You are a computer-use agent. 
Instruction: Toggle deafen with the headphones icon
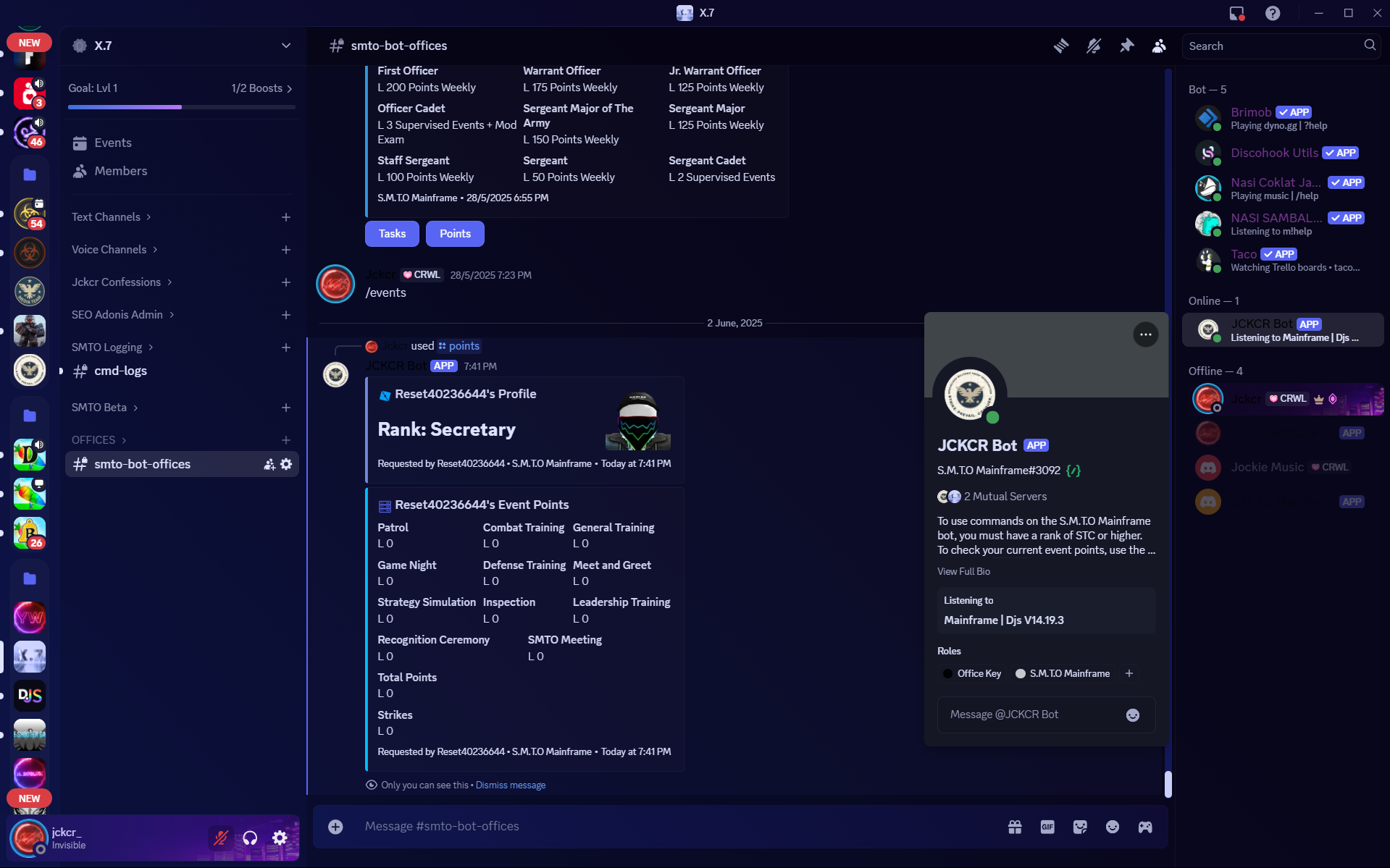coord(250,838)
